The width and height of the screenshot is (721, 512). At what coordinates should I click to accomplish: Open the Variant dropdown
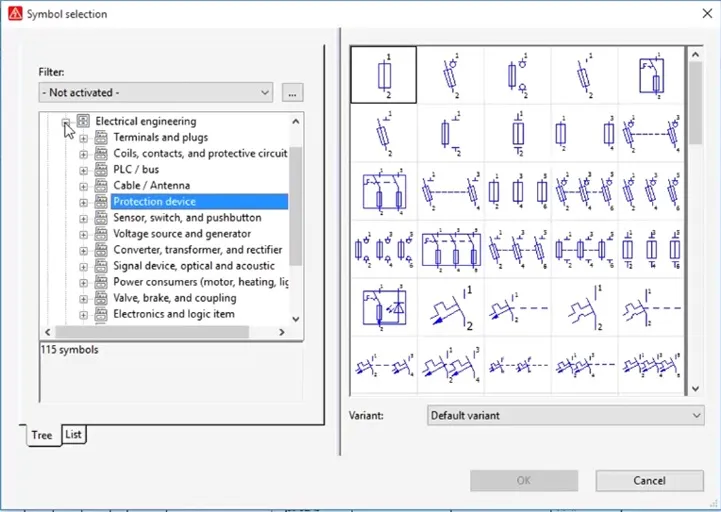tap(565, 415)
